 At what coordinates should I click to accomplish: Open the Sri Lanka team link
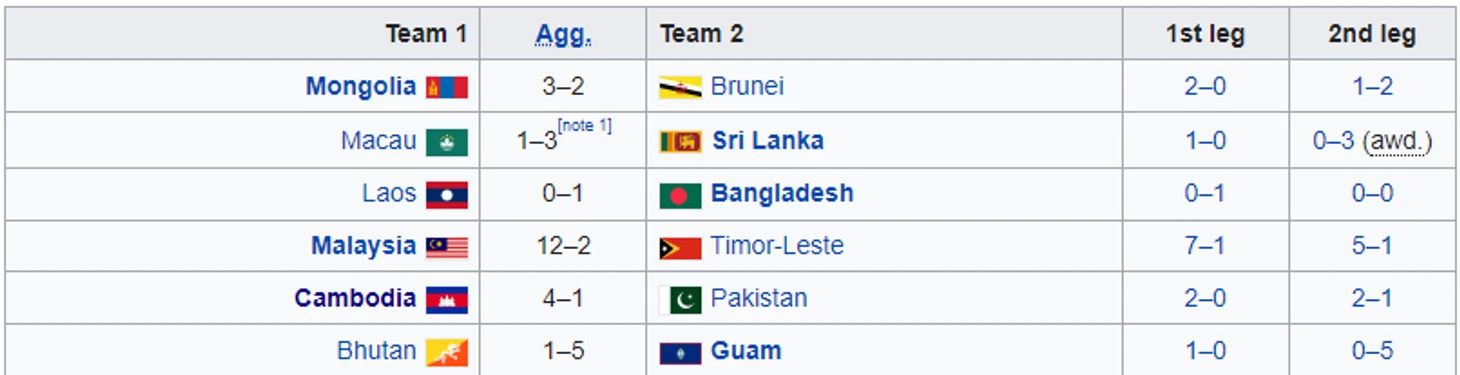click(x=768, y=141)
